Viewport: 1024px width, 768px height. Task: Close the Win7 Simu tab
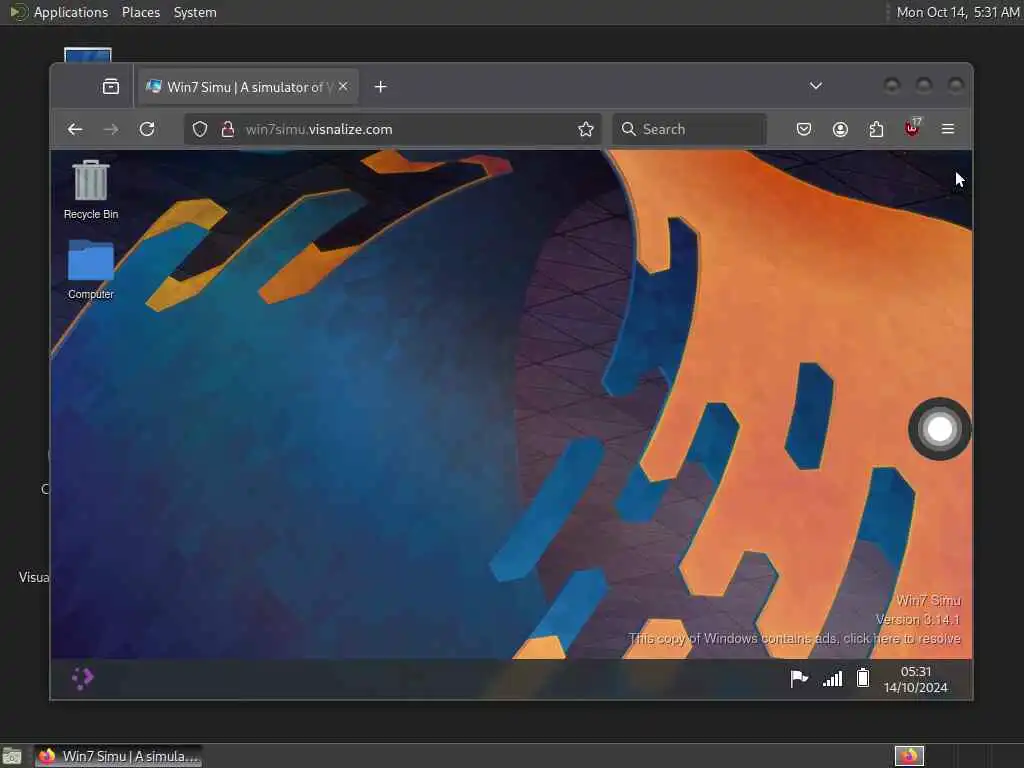tap(343, 86)
